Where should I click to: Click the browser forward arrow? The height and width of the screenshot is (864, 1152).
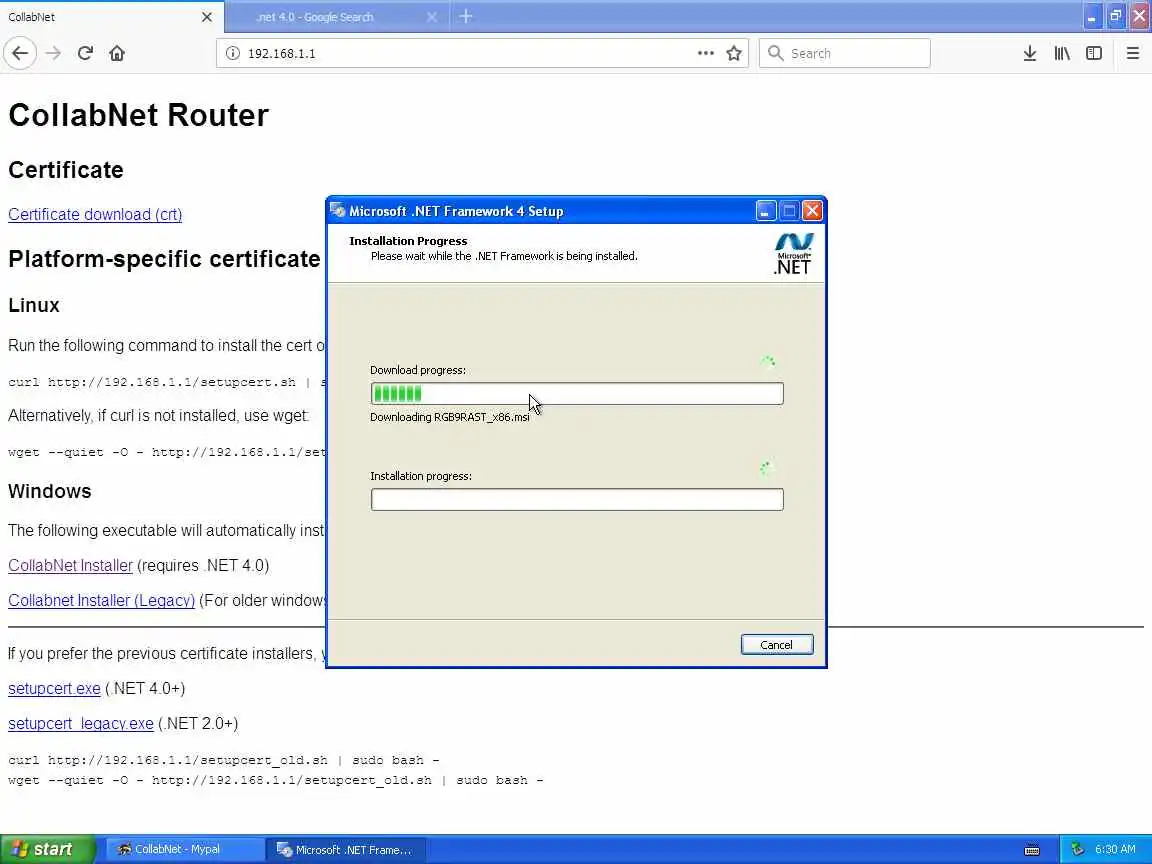(x=53, y=53)
